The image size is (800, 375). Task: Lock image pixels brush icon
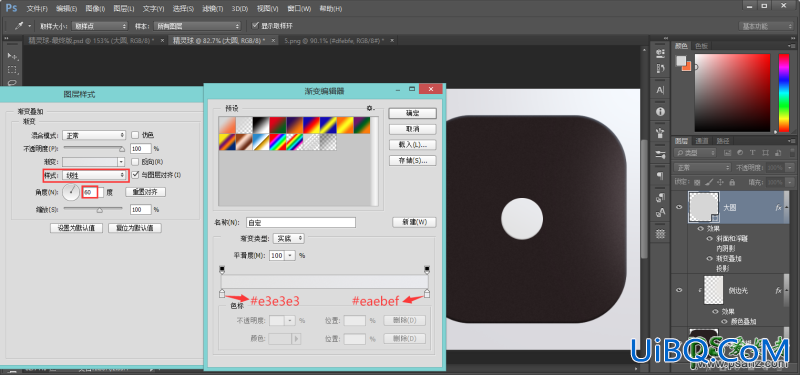coord(709,182)
